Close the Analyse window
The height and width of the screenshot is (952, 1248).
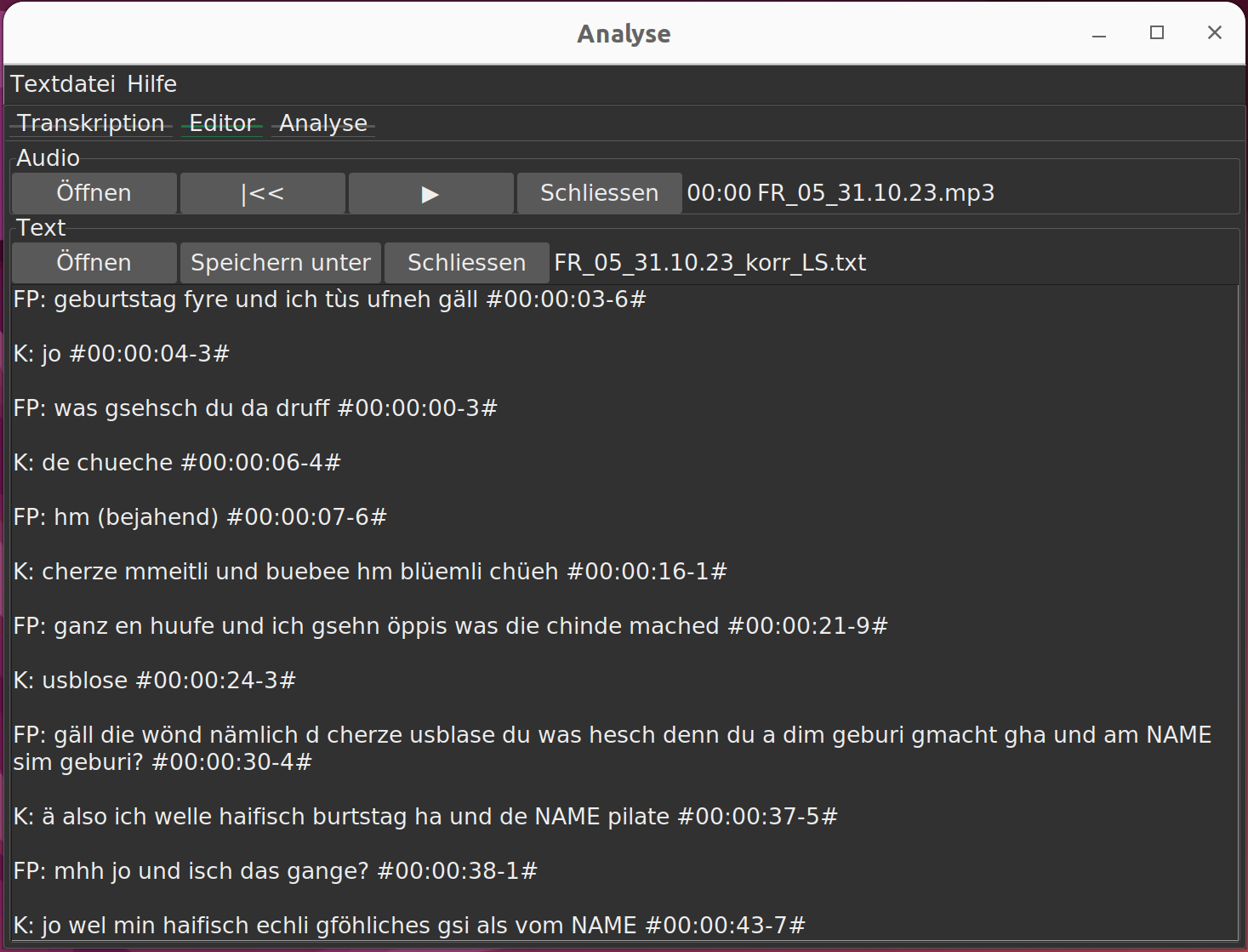[x=1214, y=33]
